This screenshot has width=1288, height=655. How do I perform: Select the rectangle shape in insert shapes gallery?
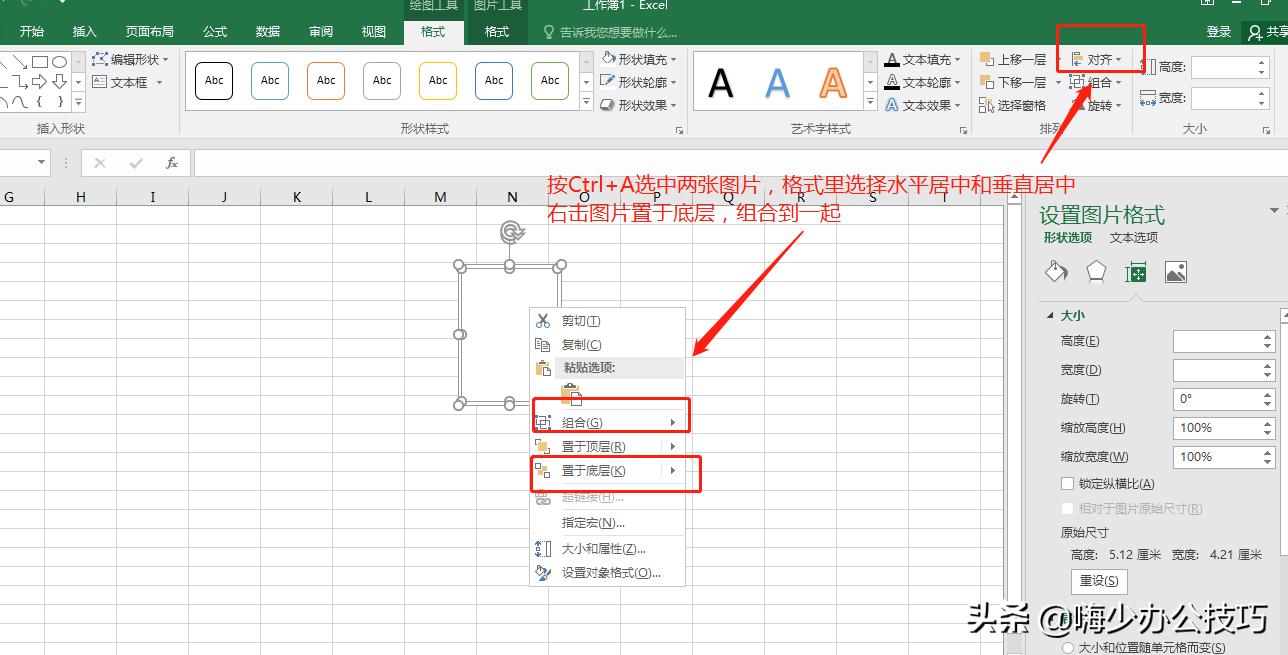pos(40,61)
